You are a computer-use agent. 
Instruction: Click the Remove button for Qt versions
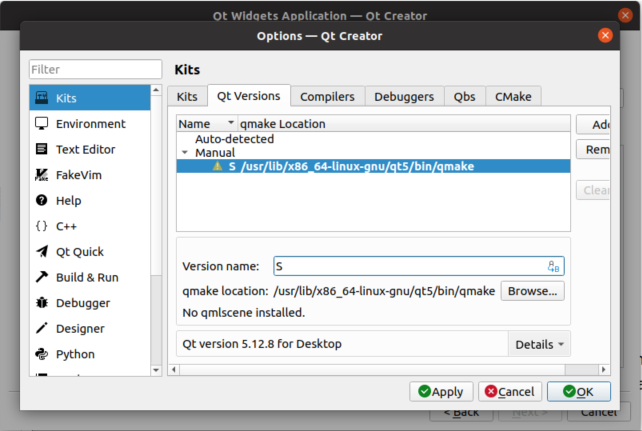tap(593, 149)
